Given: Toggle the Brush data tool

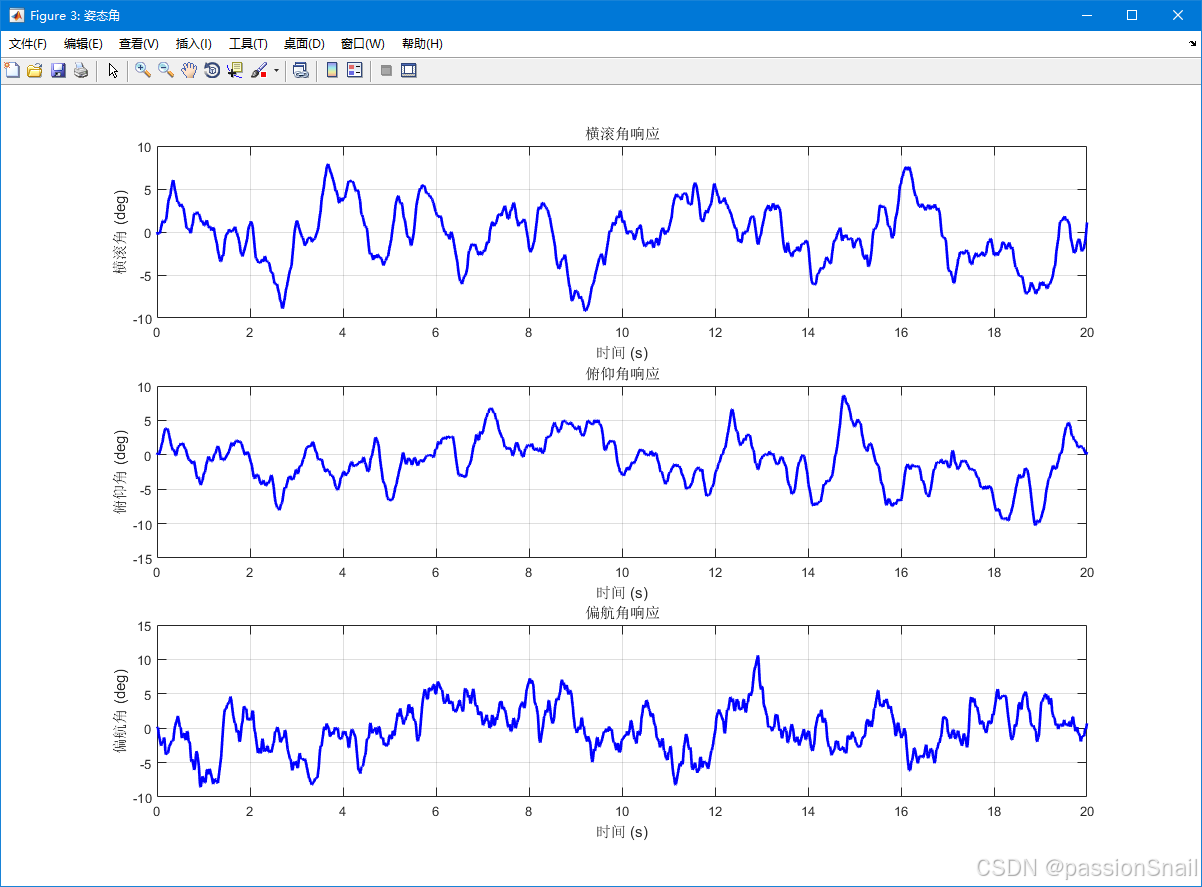Looking at the screenshot, I should [259, 70].
